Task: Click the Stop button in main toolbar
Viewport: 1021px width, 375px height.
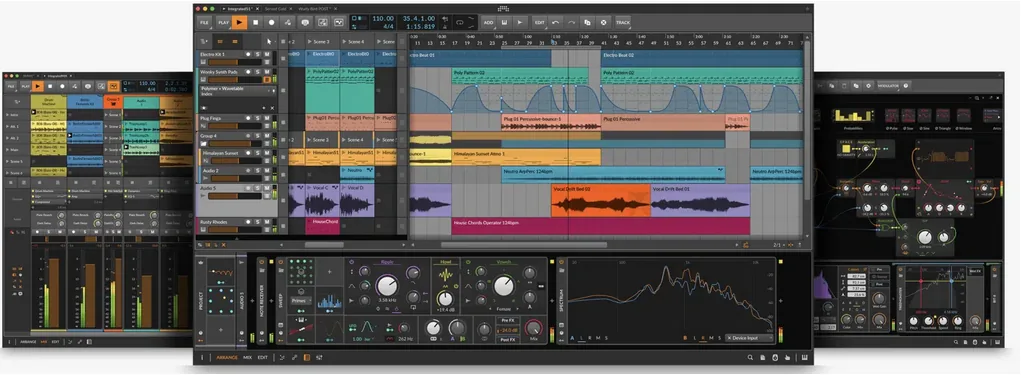Action: pos(255,22)
